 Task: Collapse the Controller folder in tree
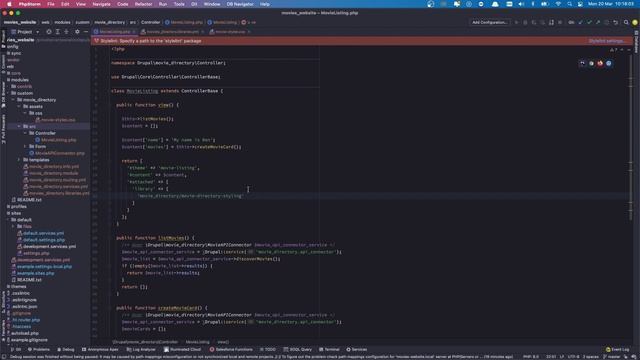click(25, 133)
